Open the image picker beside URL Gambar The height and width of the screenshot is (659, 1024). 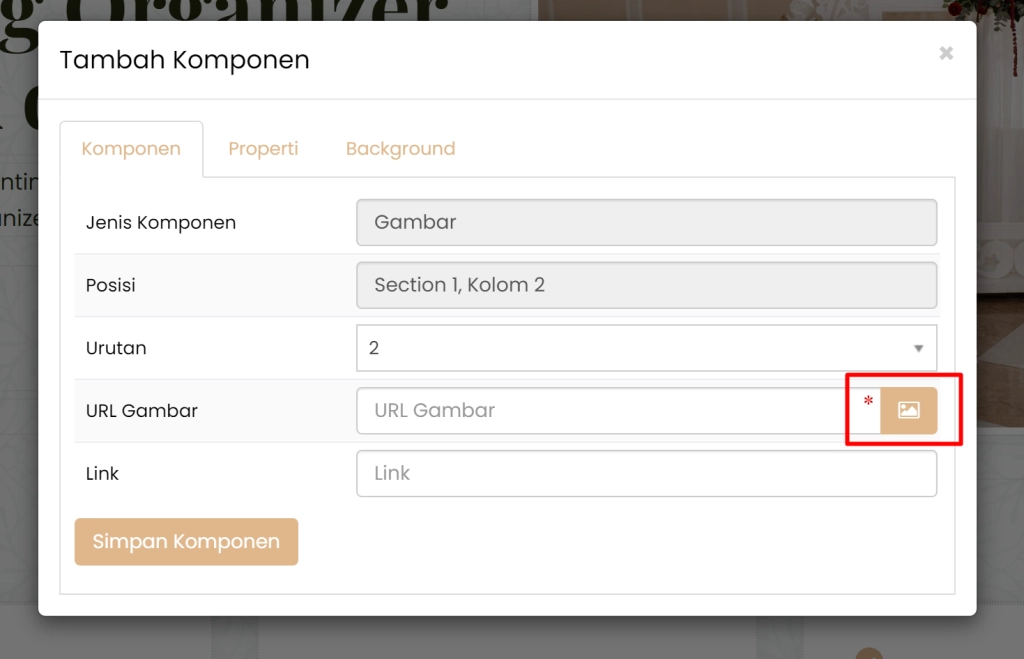coord(908,410)
